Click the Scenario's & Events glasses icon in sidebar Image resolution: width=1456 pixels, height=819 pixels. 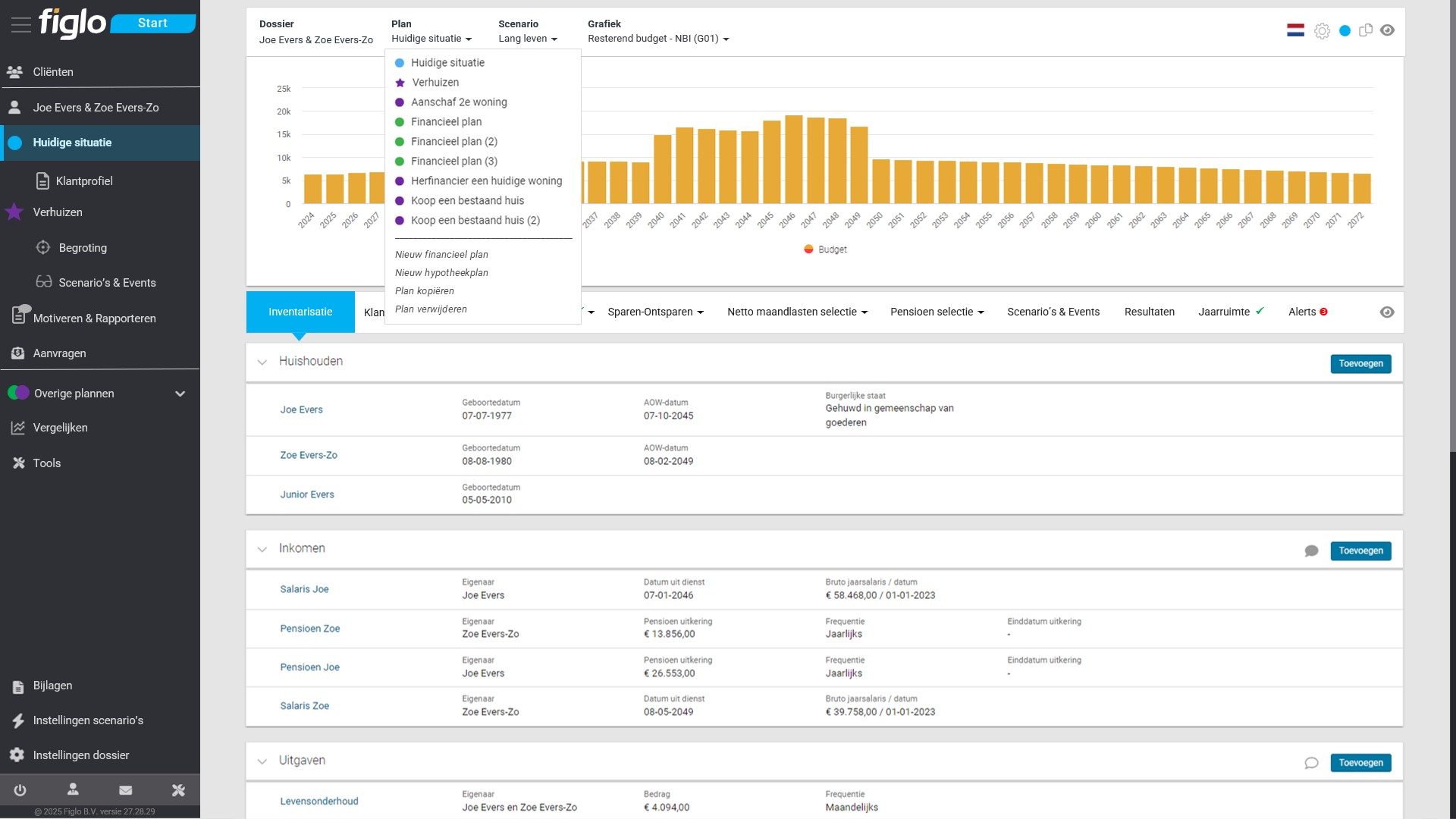tap(44, 282)
